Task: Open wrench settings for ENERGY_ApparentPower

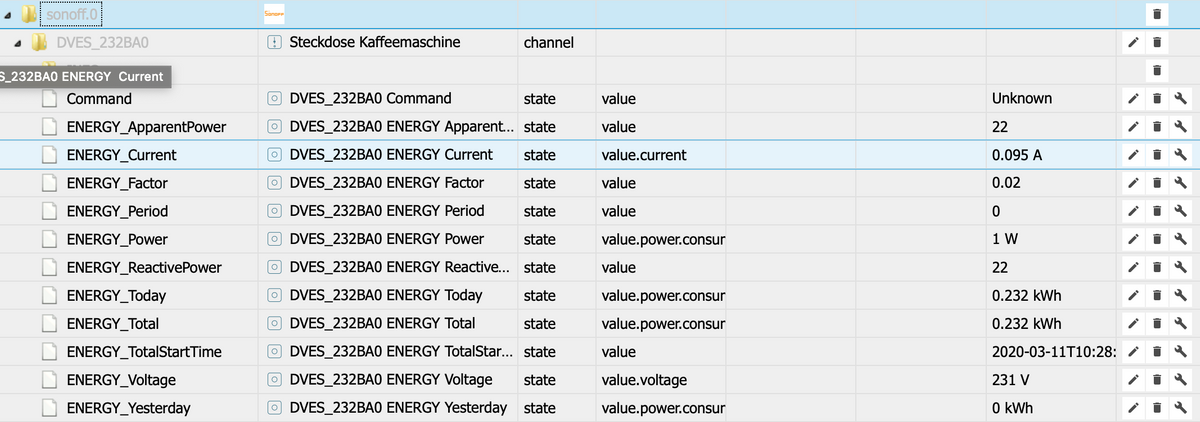Action: 1180,127
